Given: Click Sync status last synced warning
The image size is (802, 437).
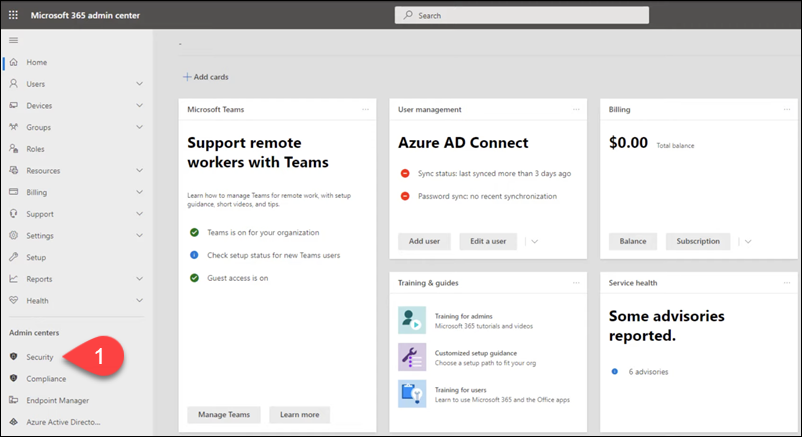Looking at the screenshot, I should pos(494,173).
